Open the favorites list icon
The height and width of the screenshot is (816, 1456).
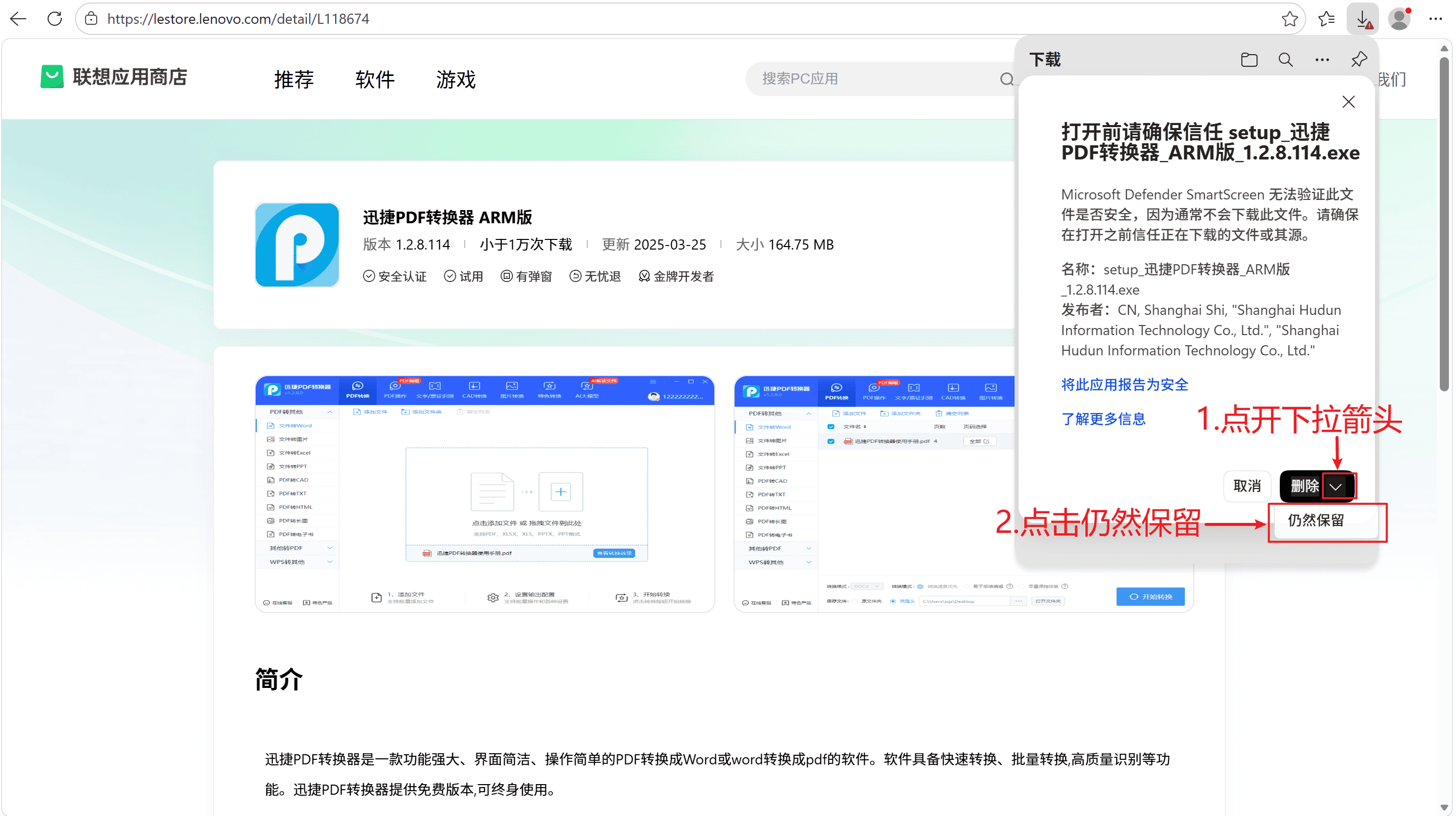coord(1326,19)
